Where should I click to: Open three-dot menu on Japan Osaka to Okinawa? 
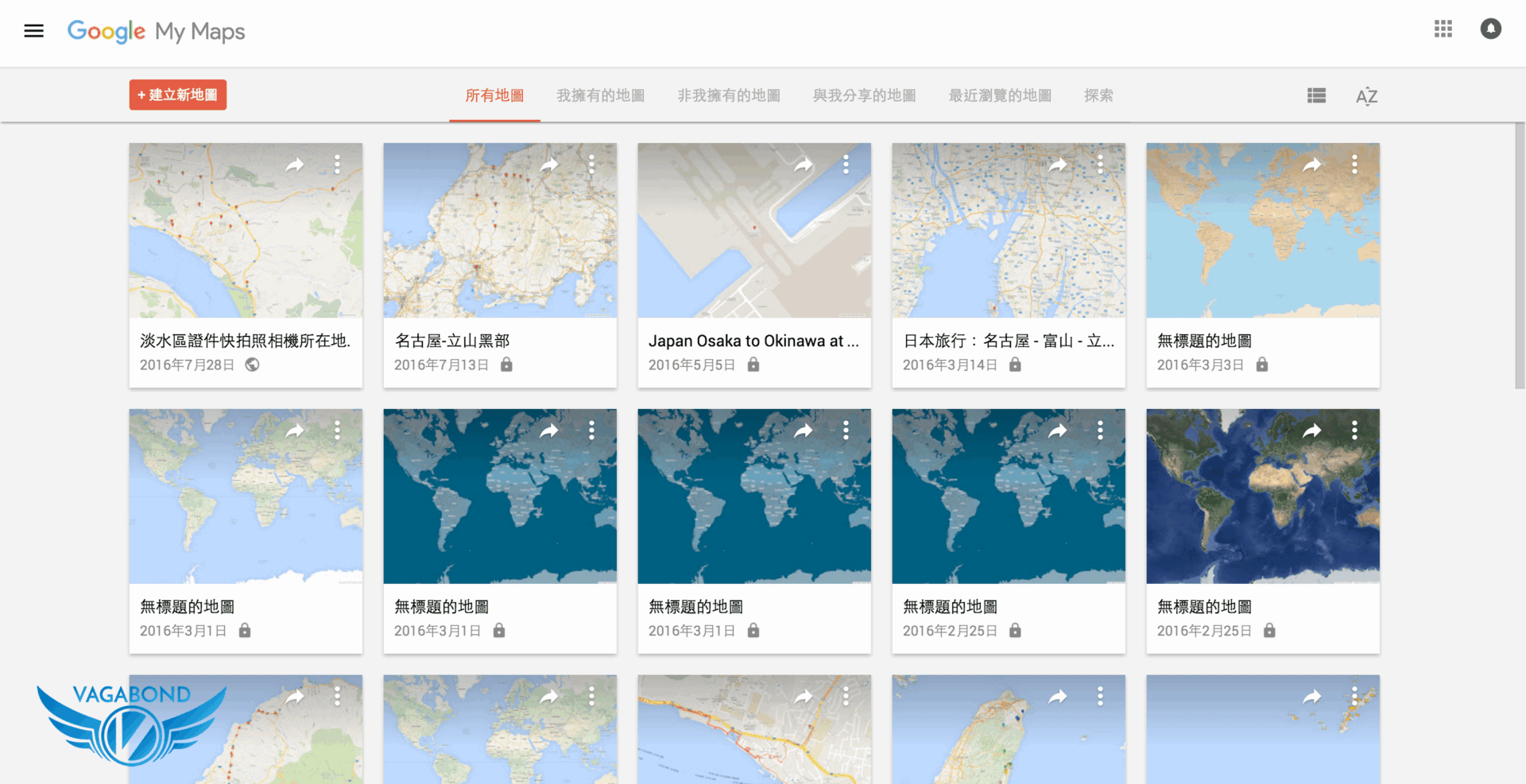point(846,164)
